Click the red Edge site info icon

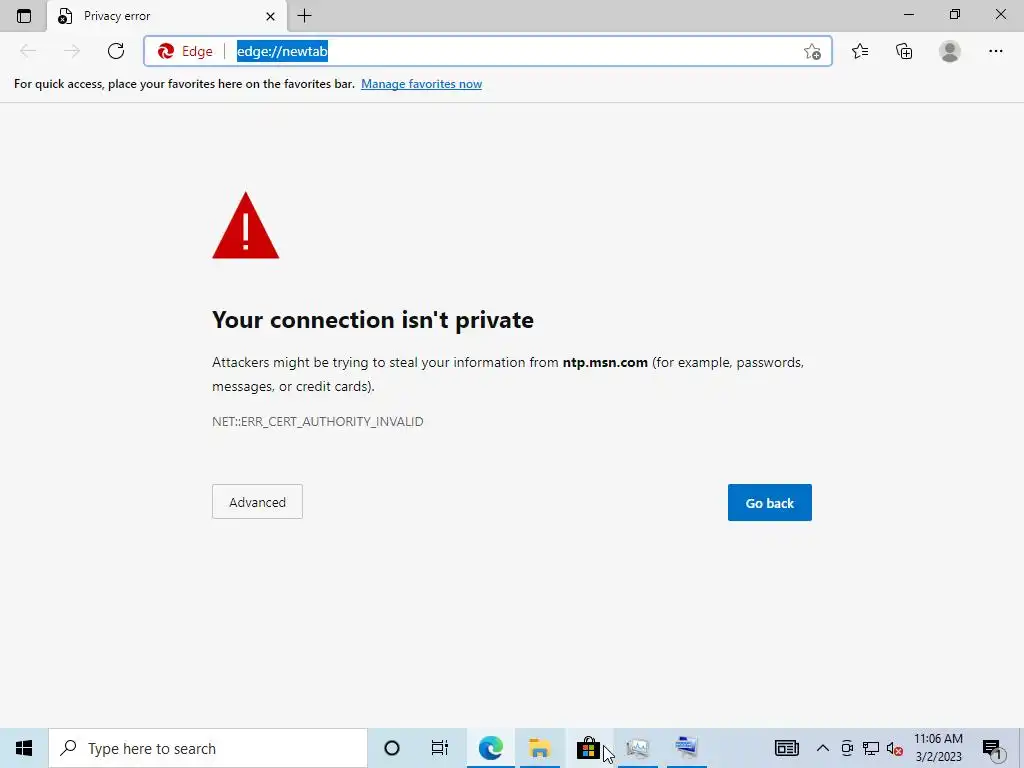tap(166, 51)
